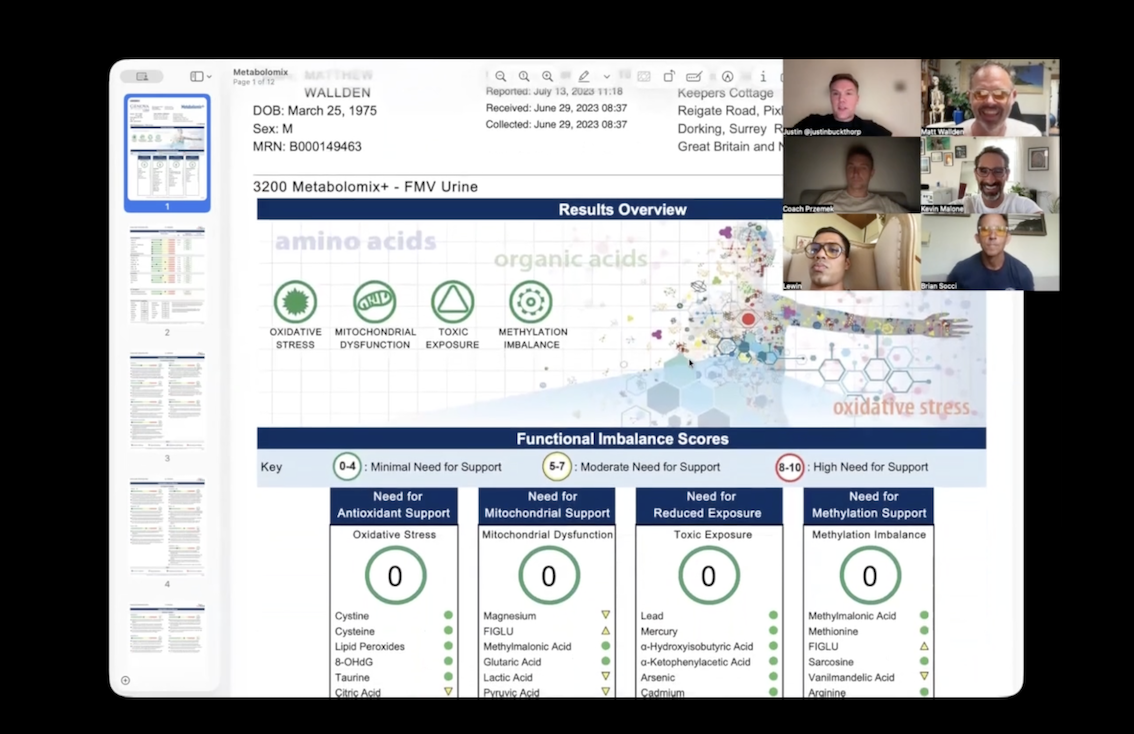The width and height of the screenshot is (1134, 734).
Task: Click the Cystine row text
Action: [351, 616]
